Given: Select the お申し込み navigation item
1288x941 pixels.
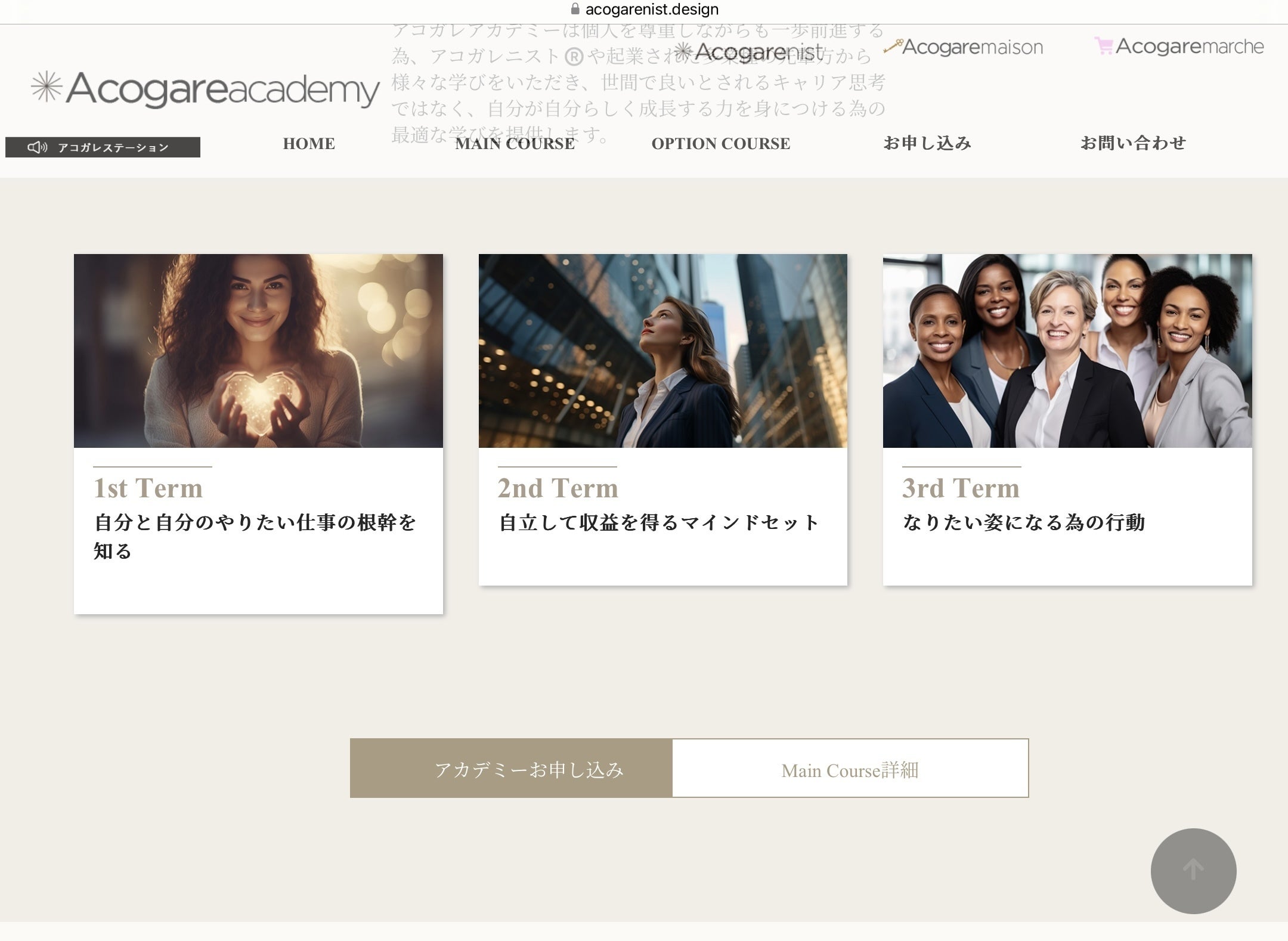Looking at the screenshot, I should pyautogui.click(x=927, y=143).
